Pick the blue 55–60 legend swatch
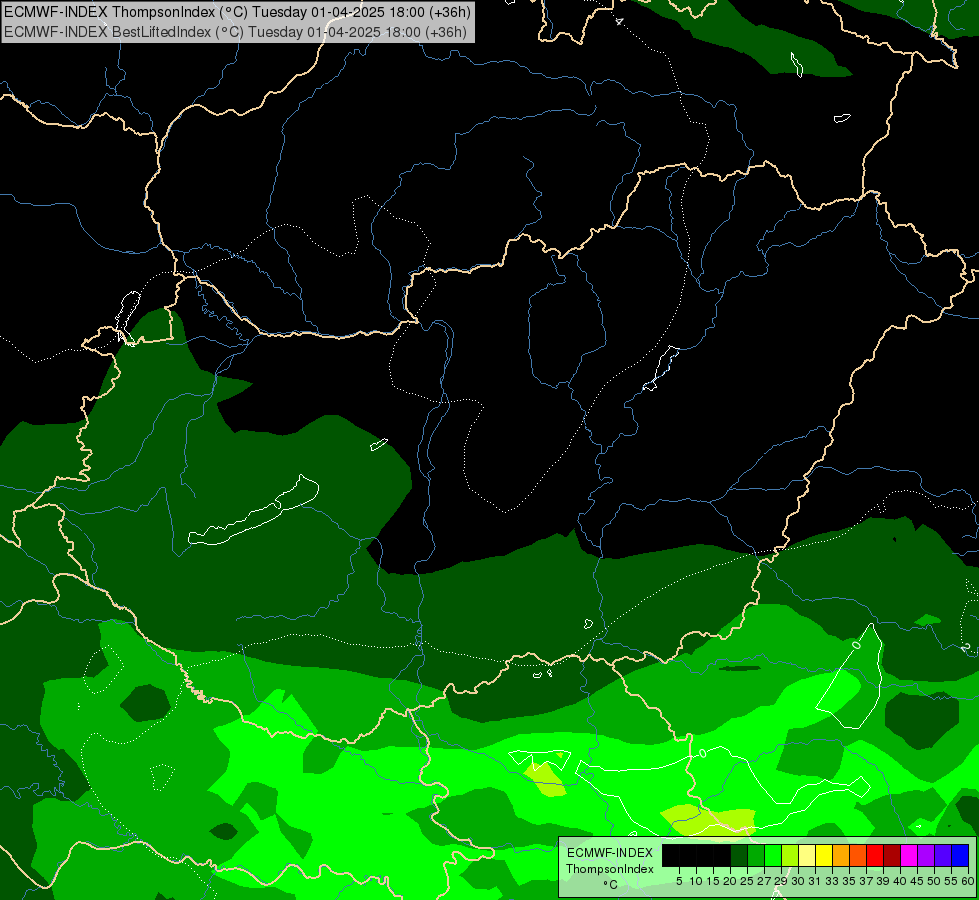Image resolution: width=979 pixels, height=900 pixels. [960, 855]
